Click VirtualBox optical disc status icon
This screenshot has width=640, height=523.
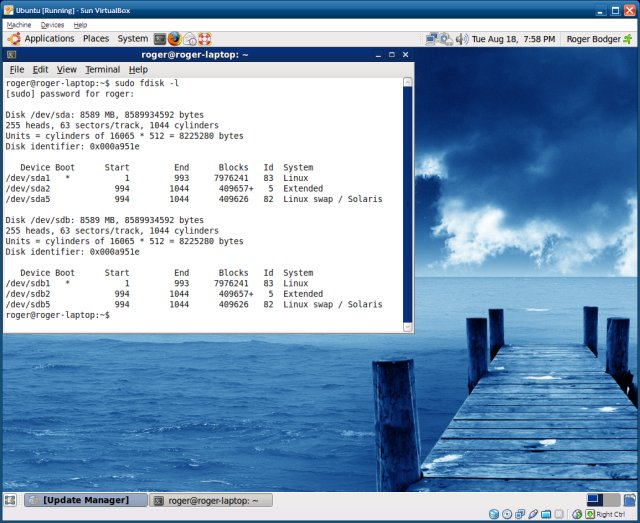click(x=507, y=514)
